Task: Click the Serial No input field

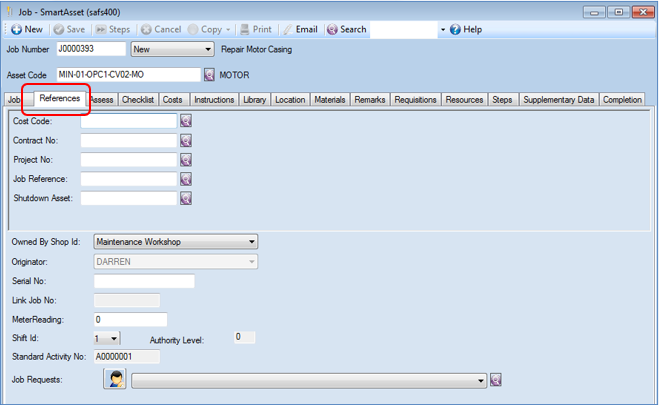Action: click(x=144, y=281)
